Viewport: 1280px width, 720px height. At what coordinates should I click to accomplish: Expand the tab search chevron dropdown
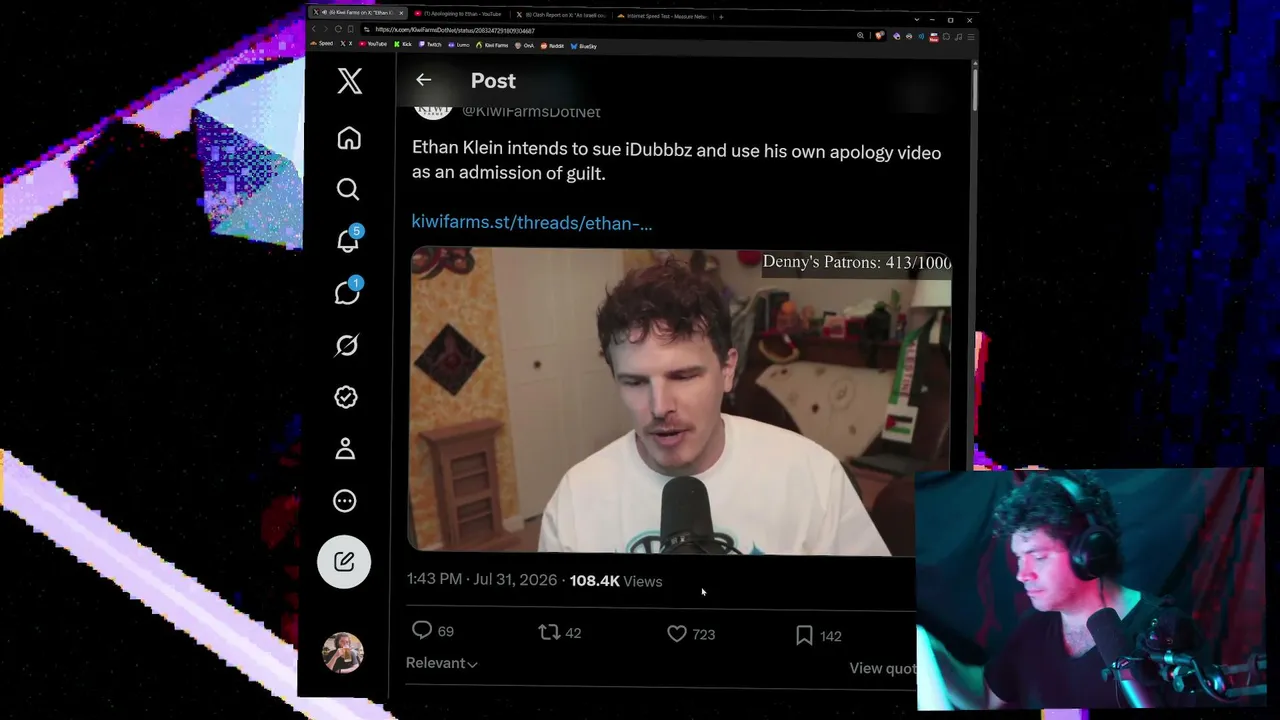[916, 19]
